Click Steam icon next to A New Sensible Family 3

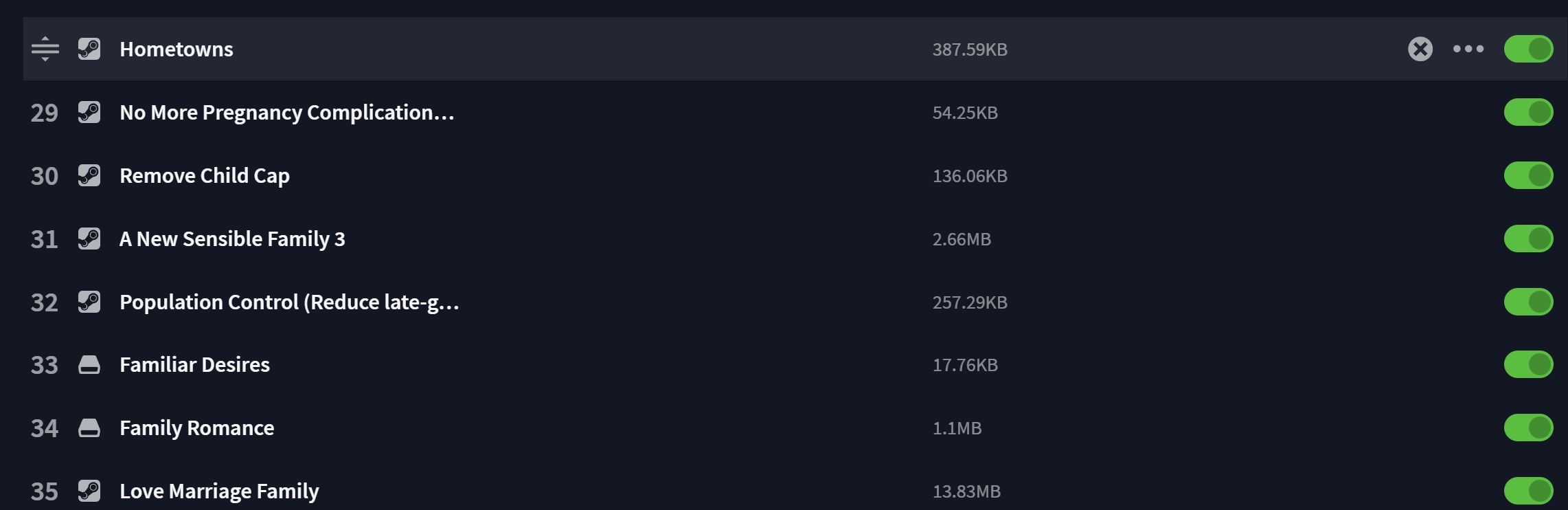point(89,239)
